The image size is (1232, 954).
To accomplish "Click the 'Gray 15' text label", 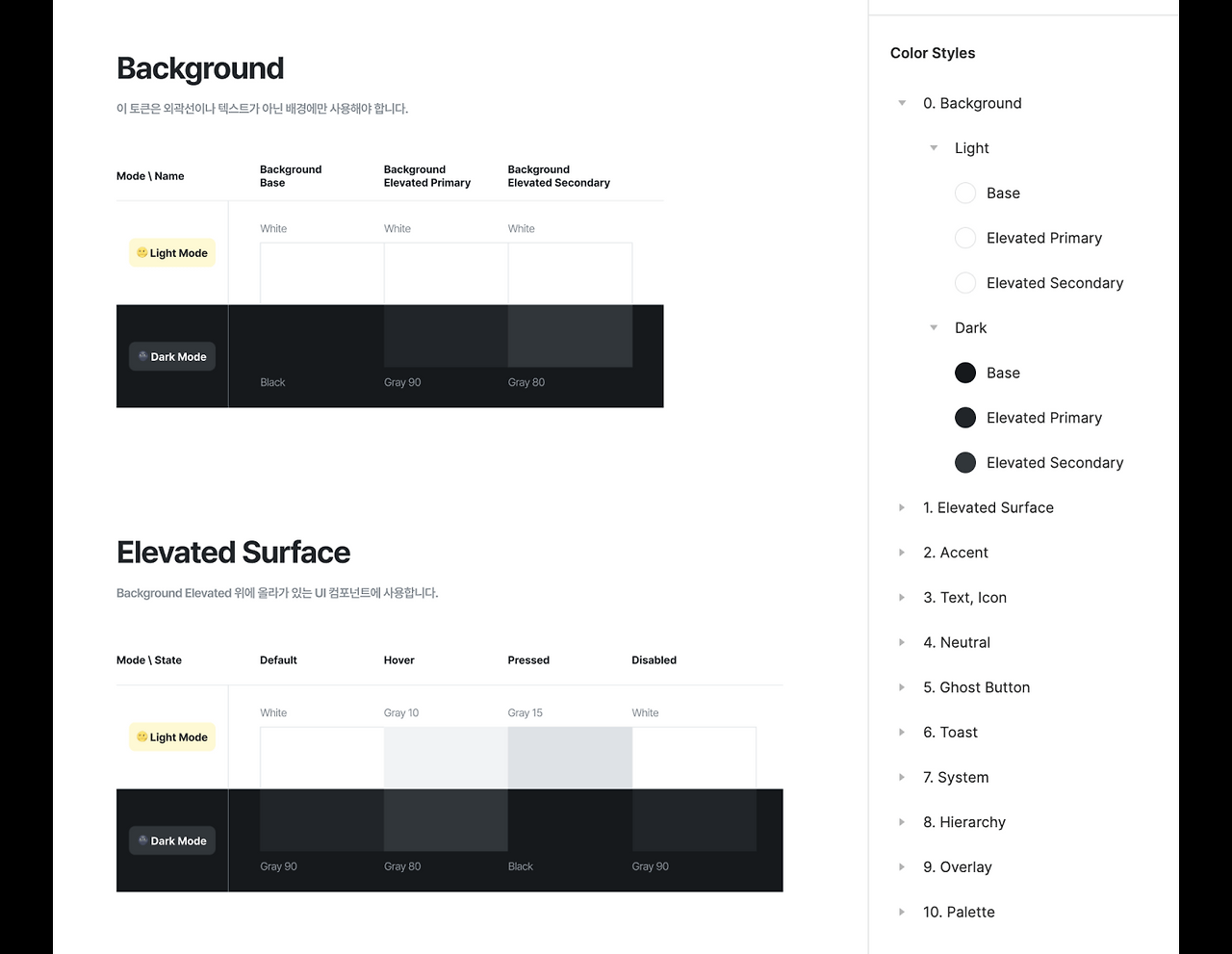I will [526, 713].
